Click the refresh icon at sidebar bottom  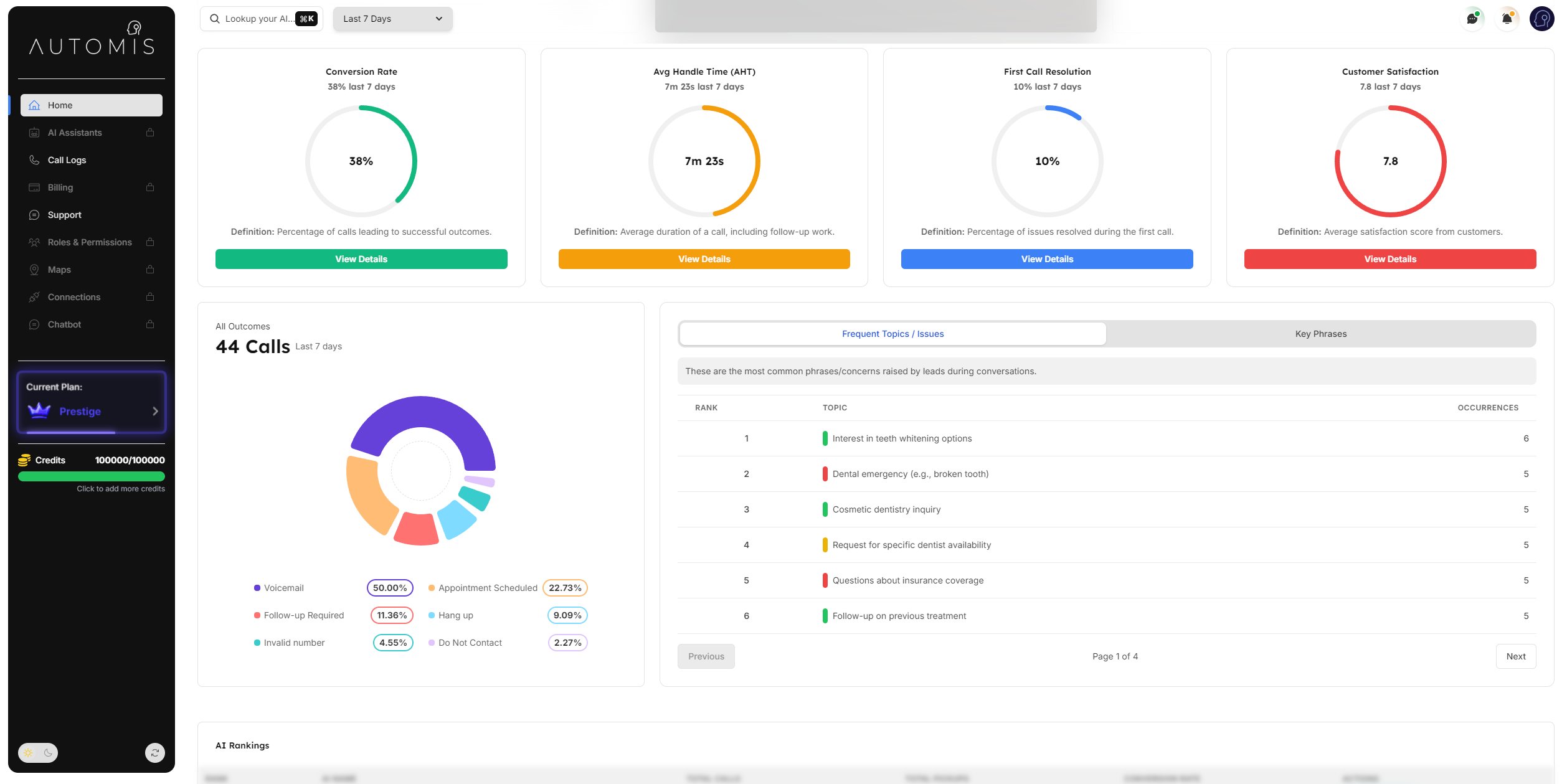pyautogui.click(x=155, y=753)
